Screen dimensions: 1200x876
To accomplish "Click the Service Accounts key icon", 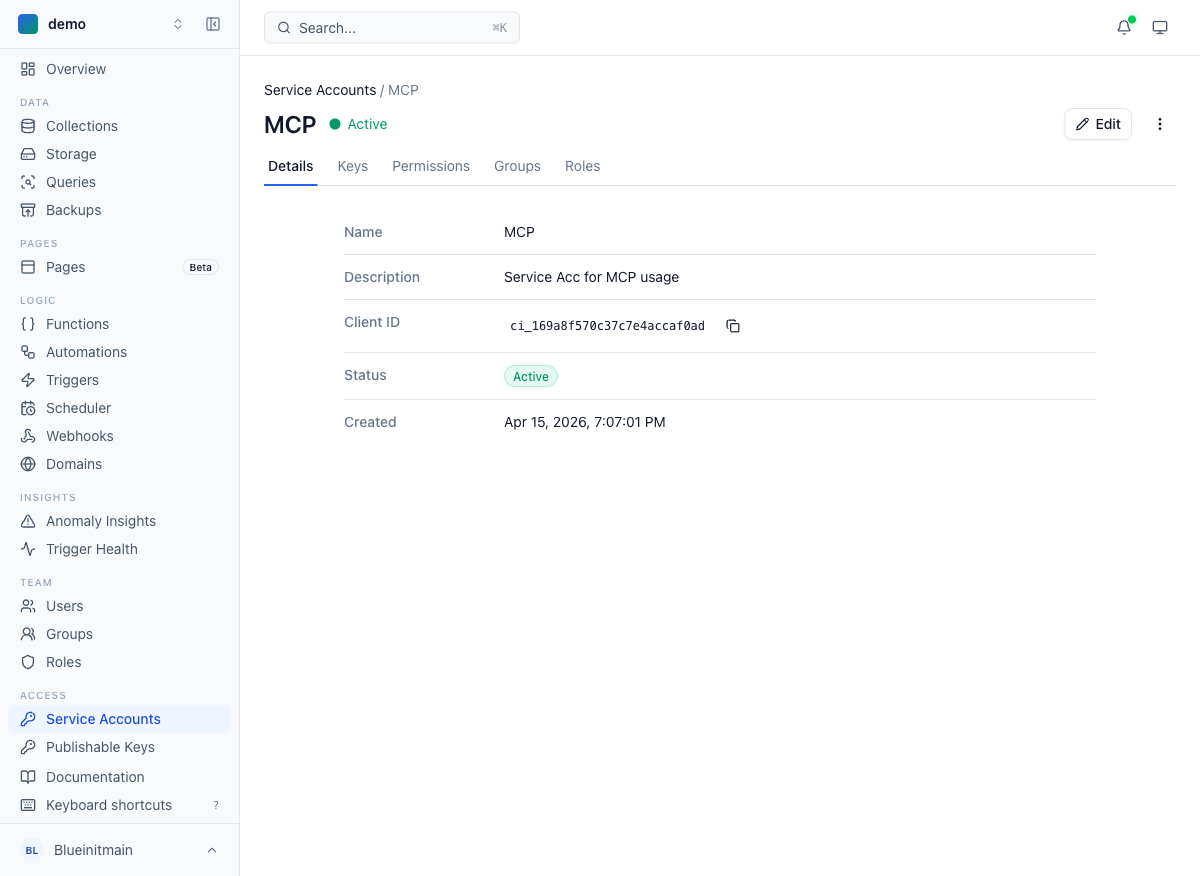I will point(28,719).
